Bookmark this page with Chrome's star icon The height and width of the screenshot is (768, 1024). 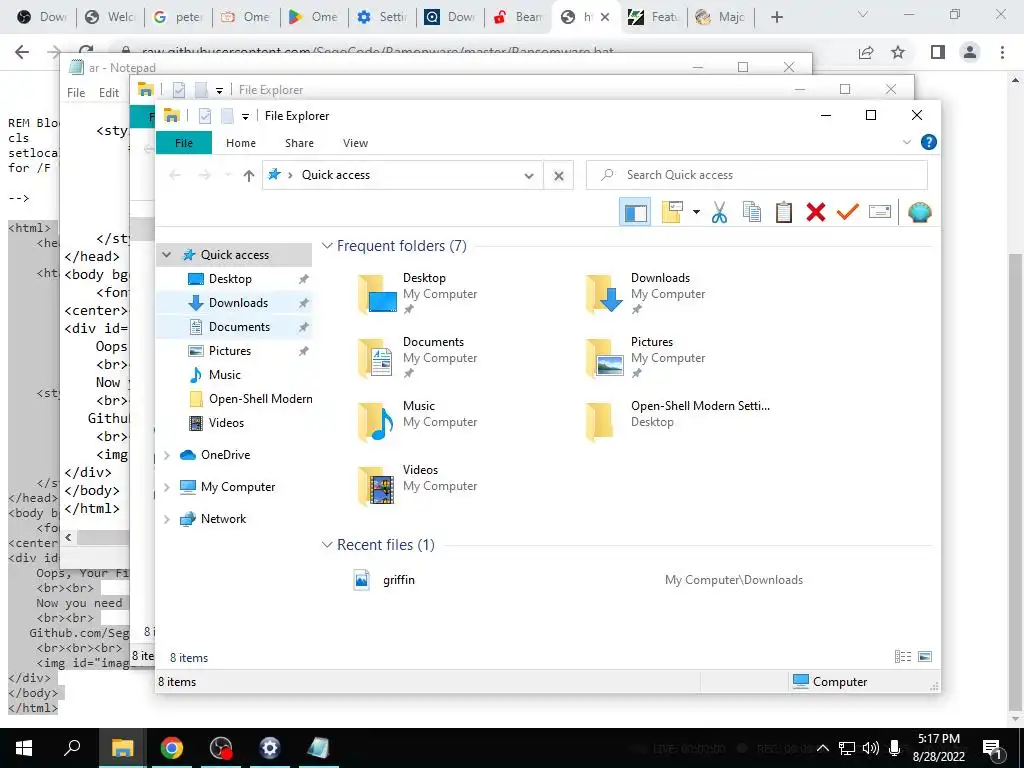[x=898, y=52]
